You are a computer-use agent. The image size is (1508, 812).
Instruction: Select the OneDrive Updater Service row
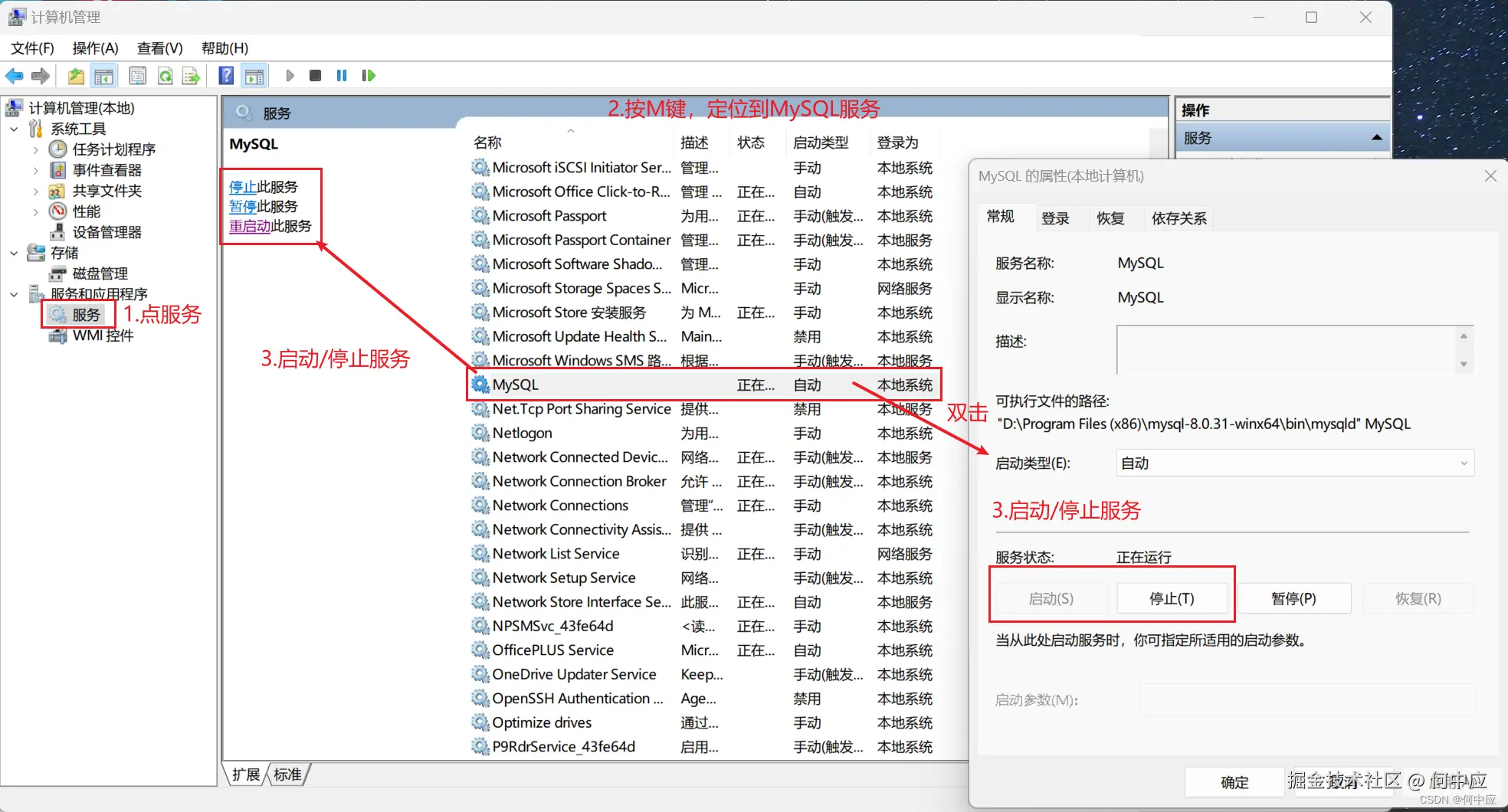tap(703, 674)
